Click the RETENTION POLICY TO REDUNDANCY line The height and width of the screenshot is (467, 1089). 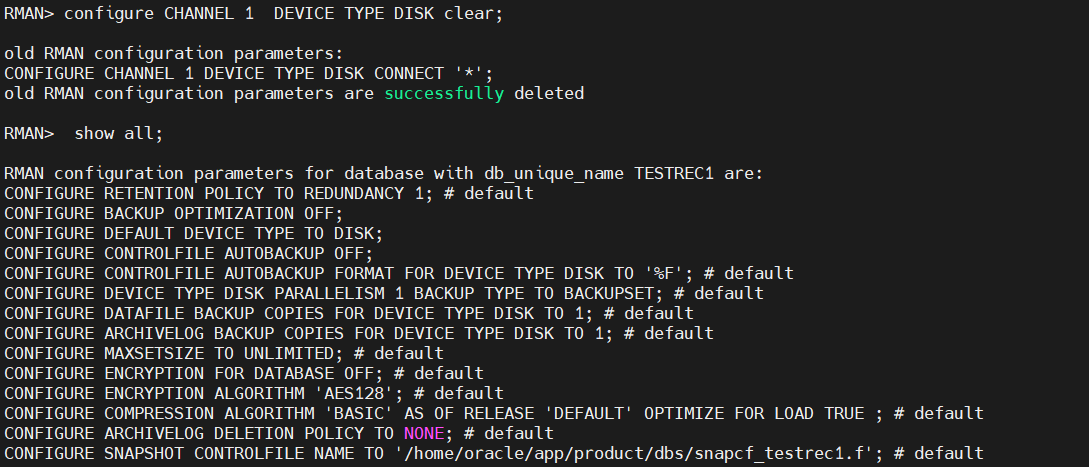269,193
